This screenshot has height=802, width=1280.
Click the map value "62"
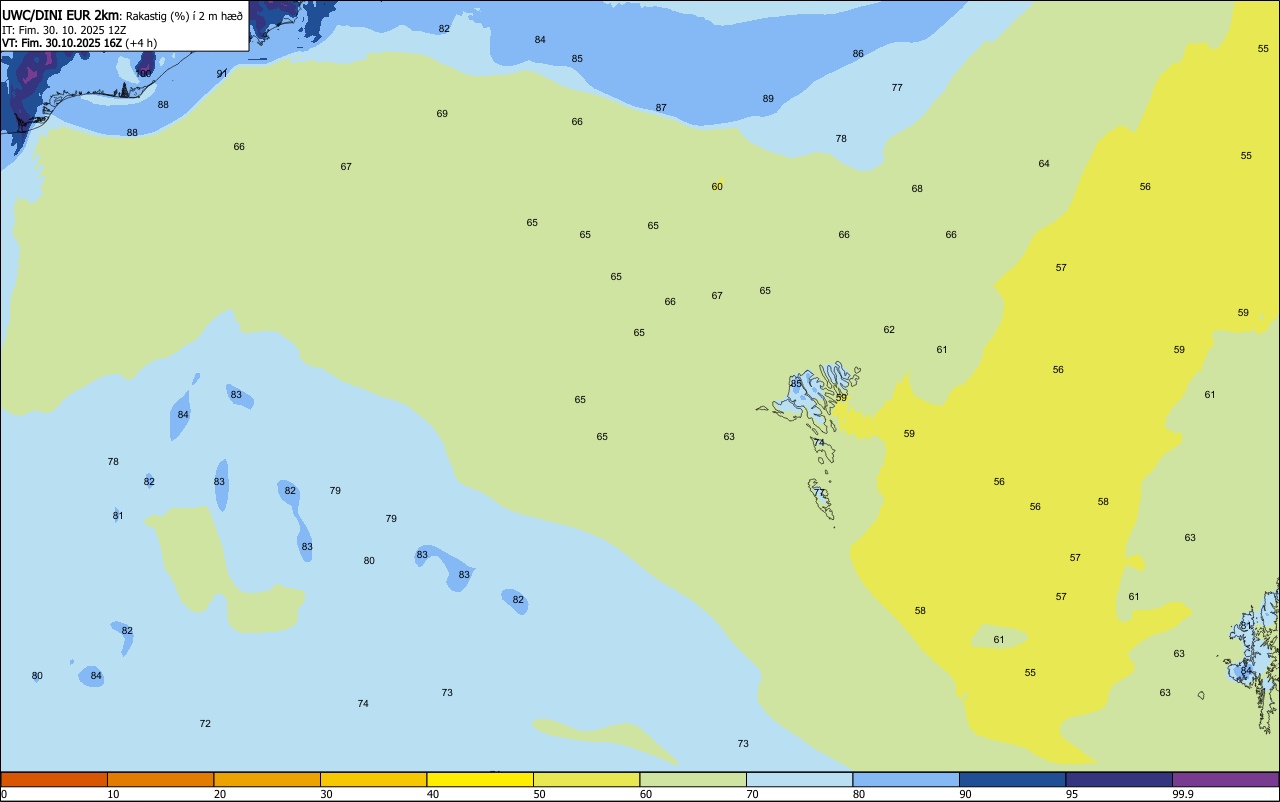[889, 330]
